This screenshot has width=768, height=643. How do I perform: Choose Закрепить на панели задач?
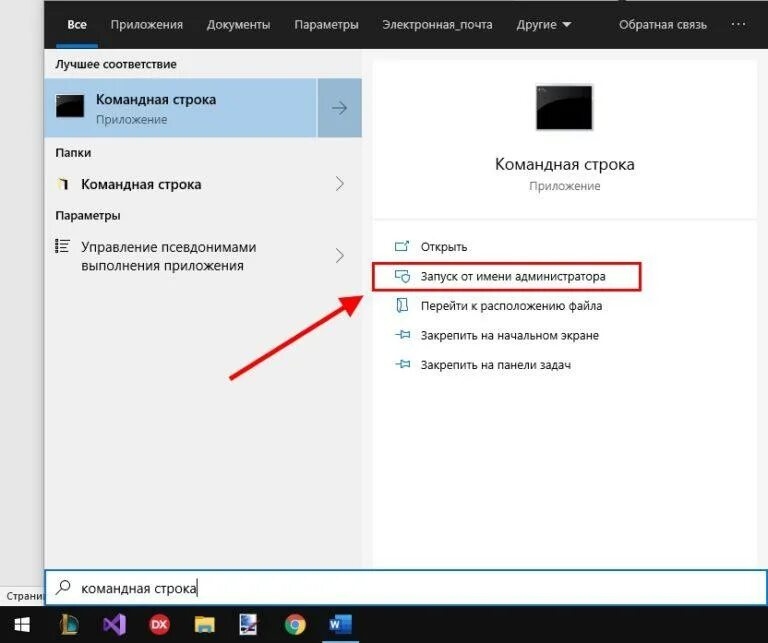click(x=496, y=365)
